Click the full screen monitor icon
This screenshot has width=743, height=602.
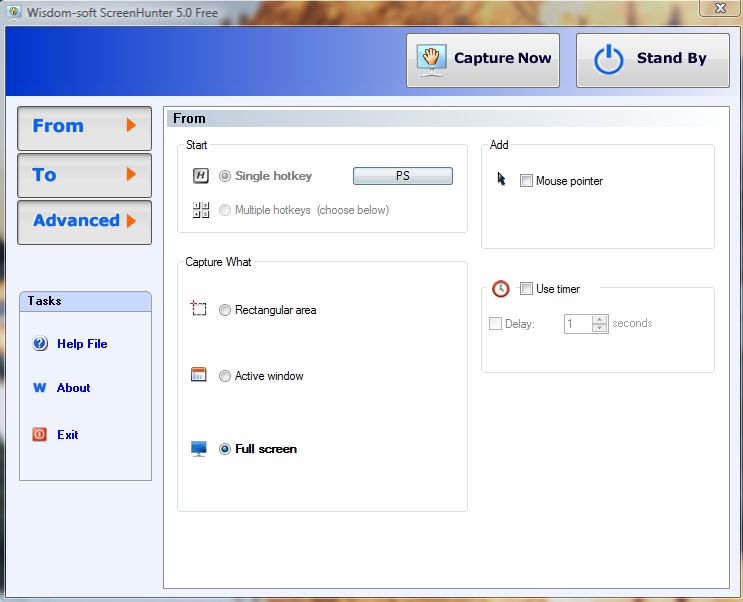(199, 448)
